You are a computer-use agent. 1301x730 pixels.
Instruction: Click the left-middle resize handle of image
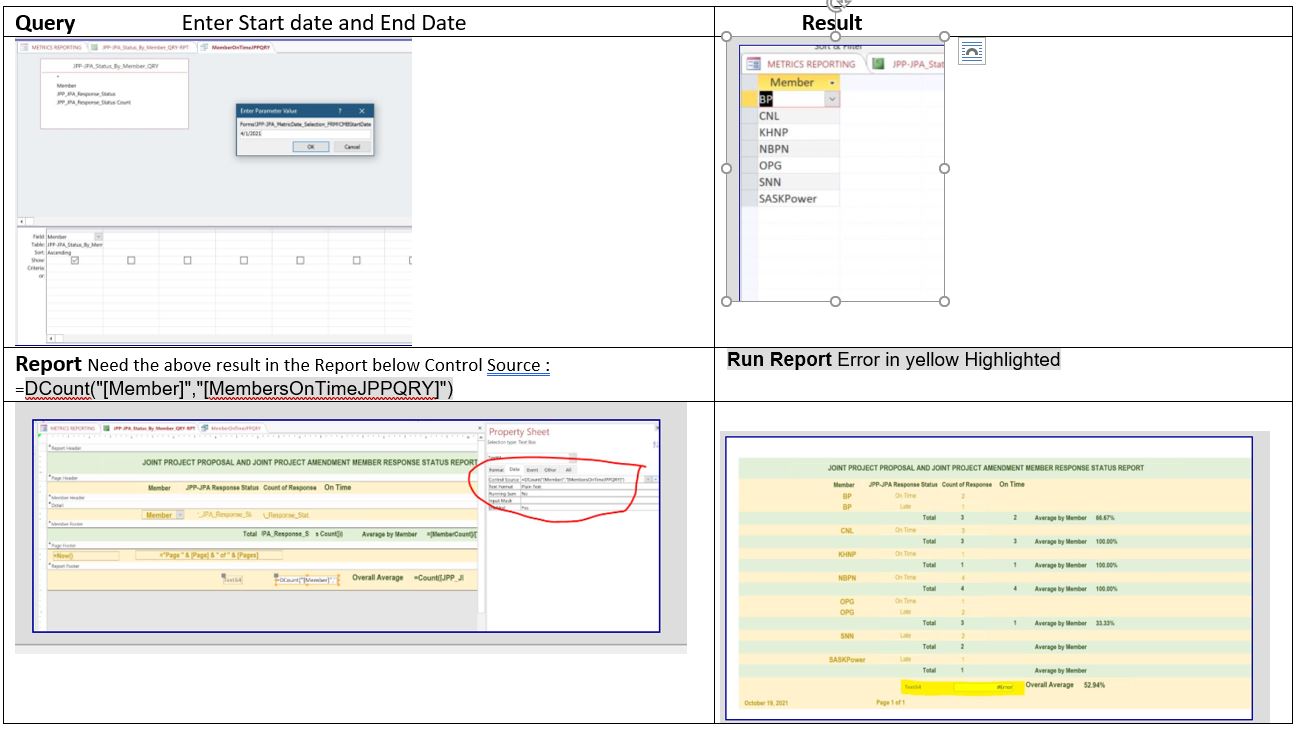727,169
